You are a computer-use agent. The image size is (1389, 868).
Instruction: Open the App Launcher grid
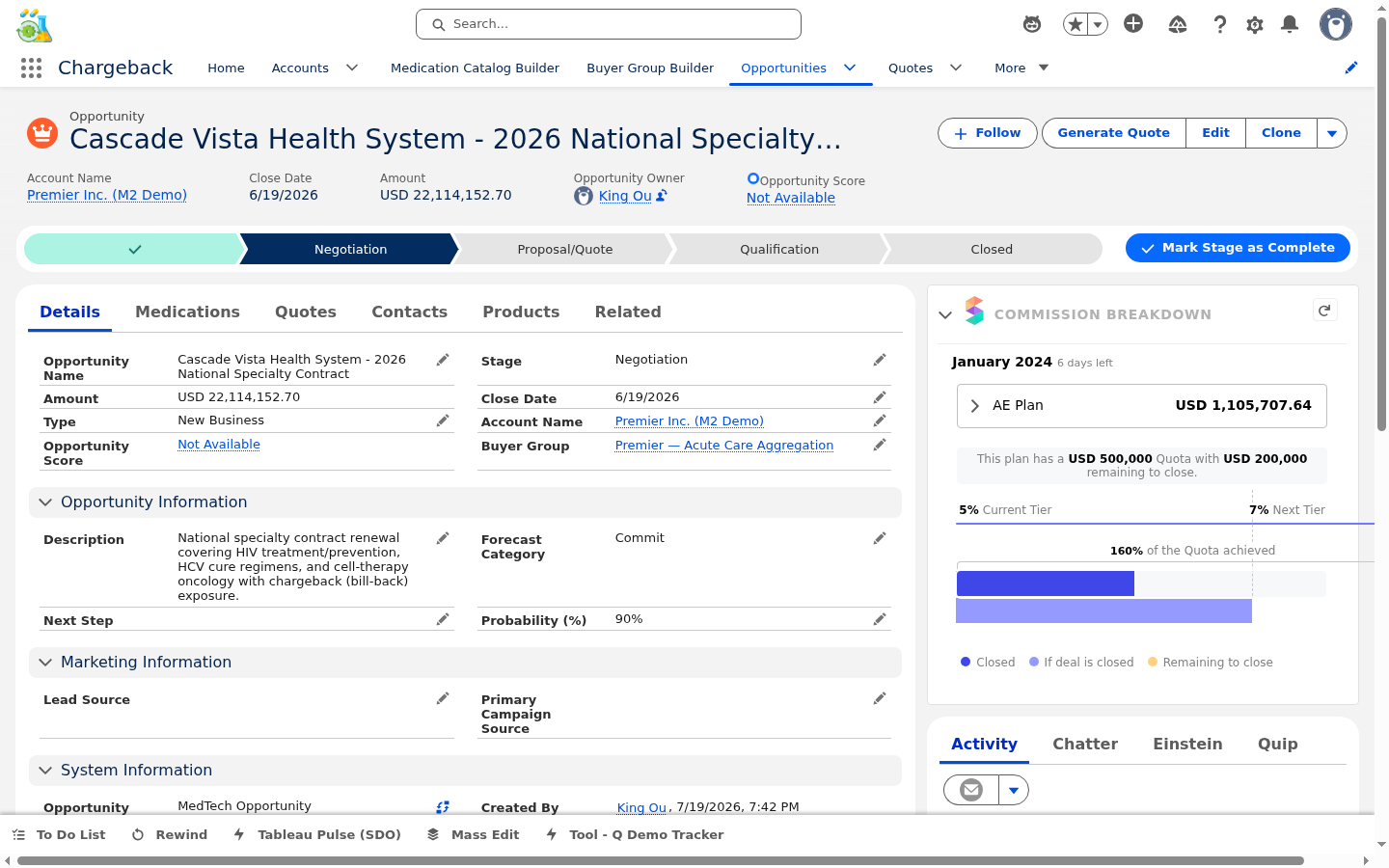[31, 68]
